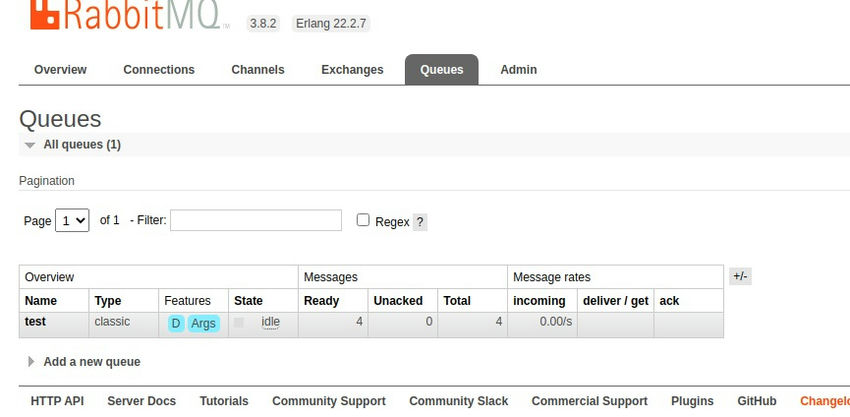Click the queue Filter text field
Screen dimensions: 850x417
(x=256, y=220)
